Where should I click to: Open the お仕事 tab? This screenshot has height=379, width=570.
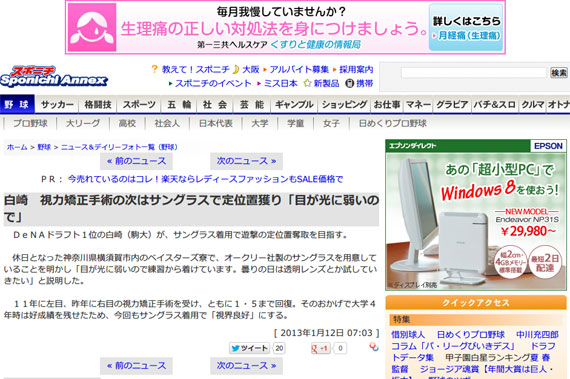point(387,105)
